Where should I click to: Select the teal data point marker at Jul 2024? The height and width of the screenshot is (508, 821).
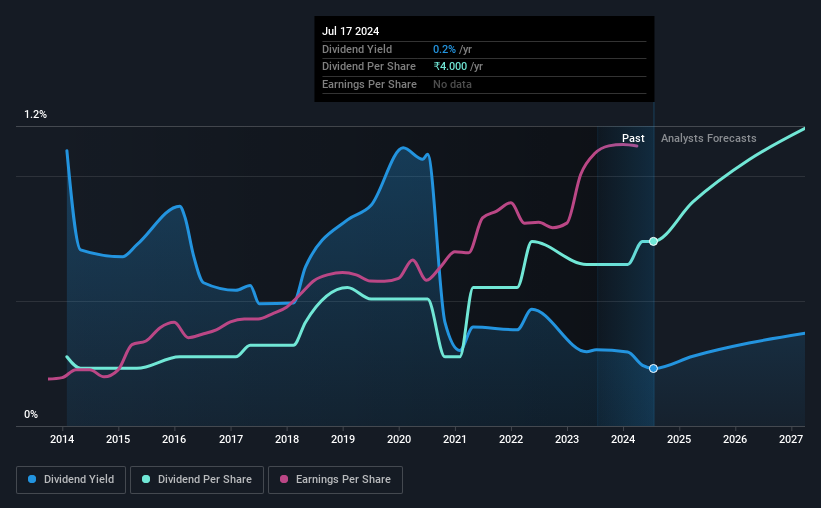click(x=653, y=241)
